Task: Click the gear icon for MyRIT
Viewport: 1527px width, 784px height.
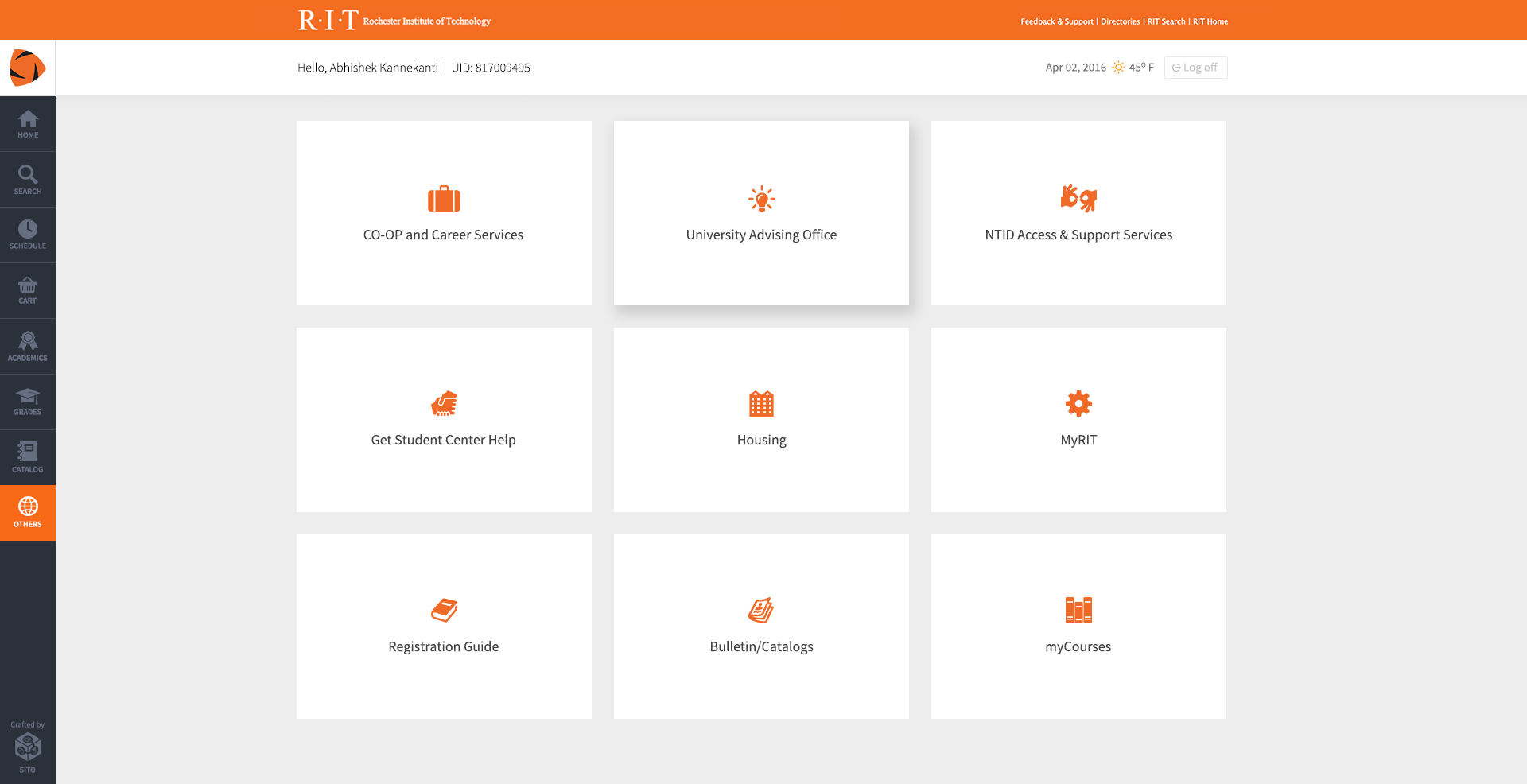Action: (x=1078, y=404)
